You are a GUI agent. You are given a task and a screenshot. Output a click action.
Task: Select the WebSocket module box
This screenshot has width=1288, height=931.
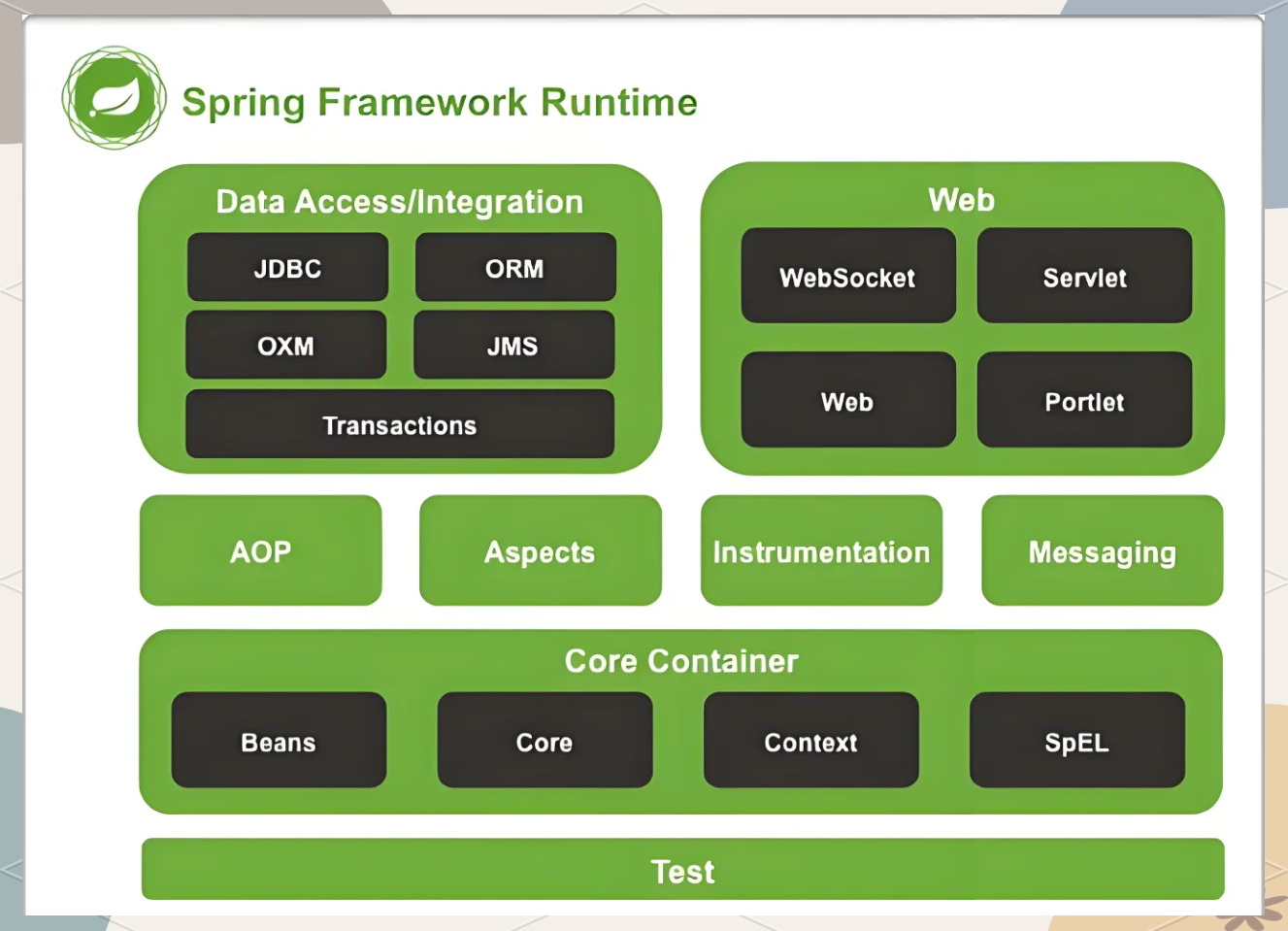(x=848, y=276)
